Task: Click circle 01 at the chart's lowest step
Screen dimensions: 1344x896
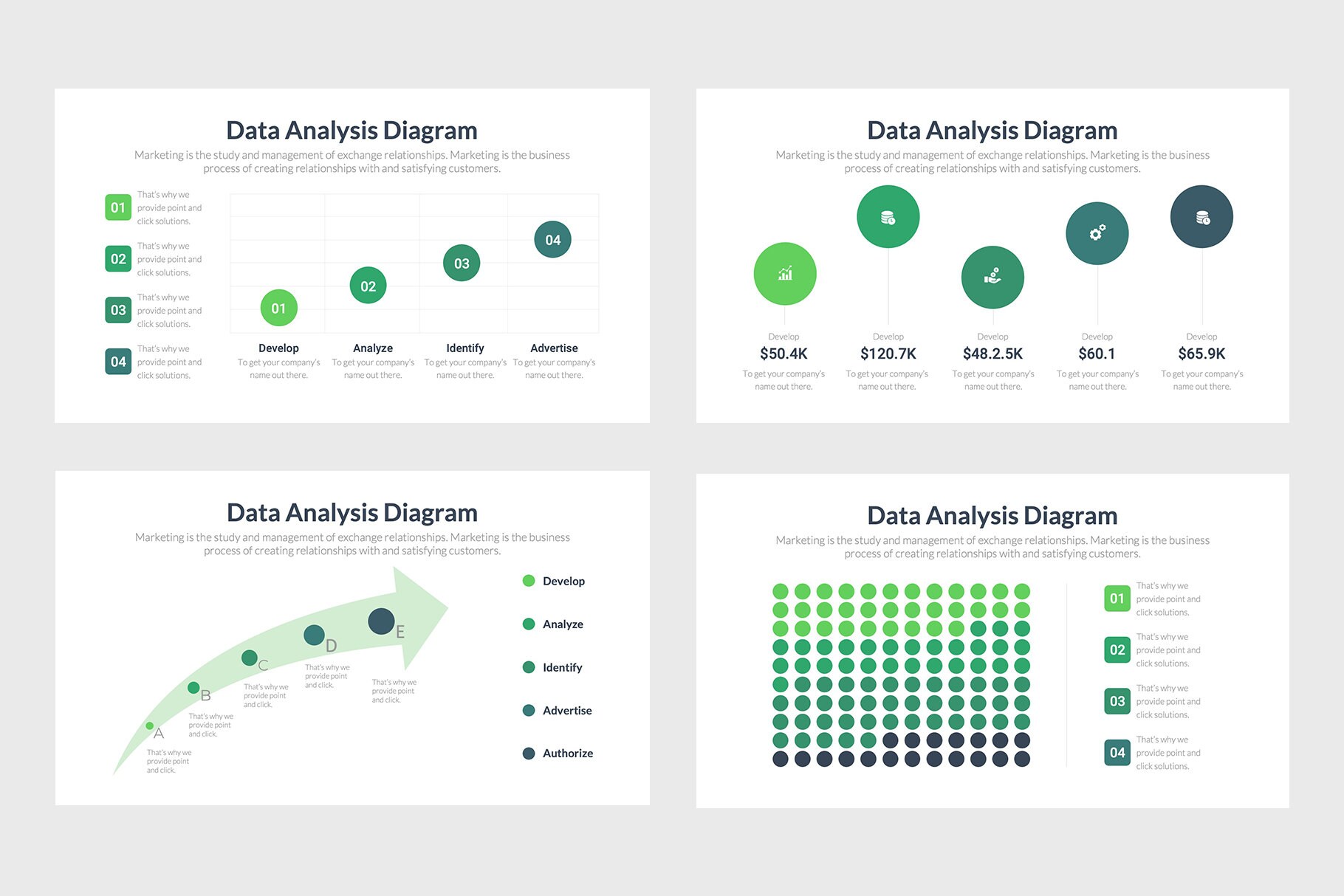Action: pyautogui.click(x=278, y=307)
